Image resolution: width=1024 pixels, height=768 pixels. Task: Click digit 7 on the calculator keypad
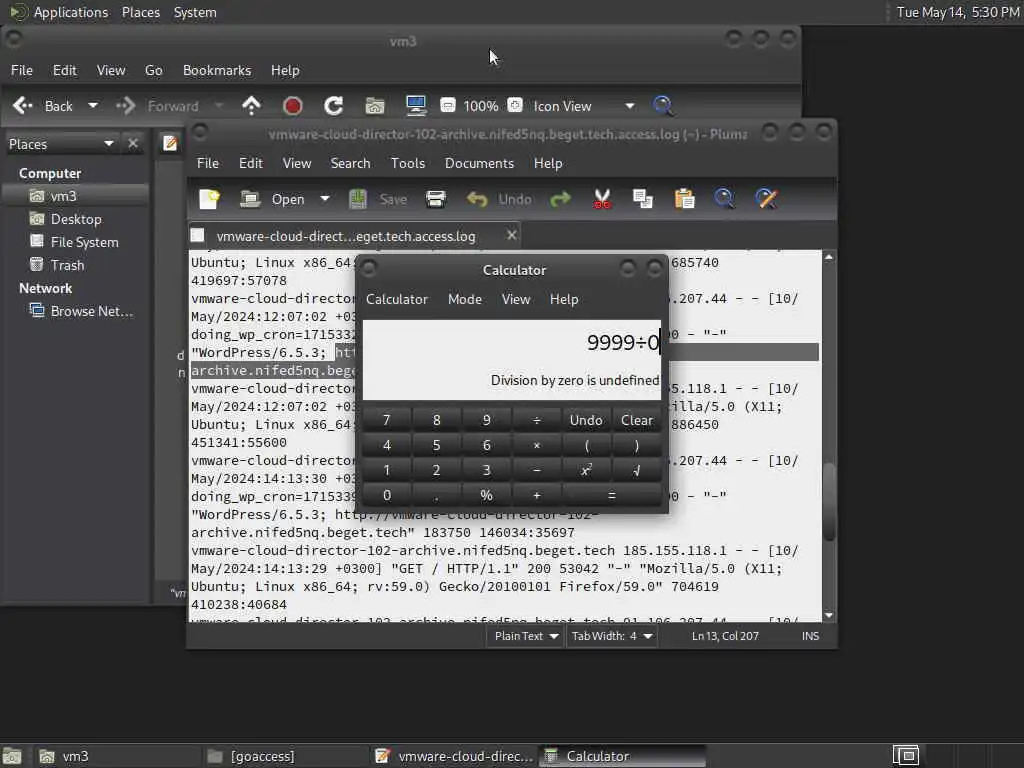pyautogui.click(x=387, y=420)
